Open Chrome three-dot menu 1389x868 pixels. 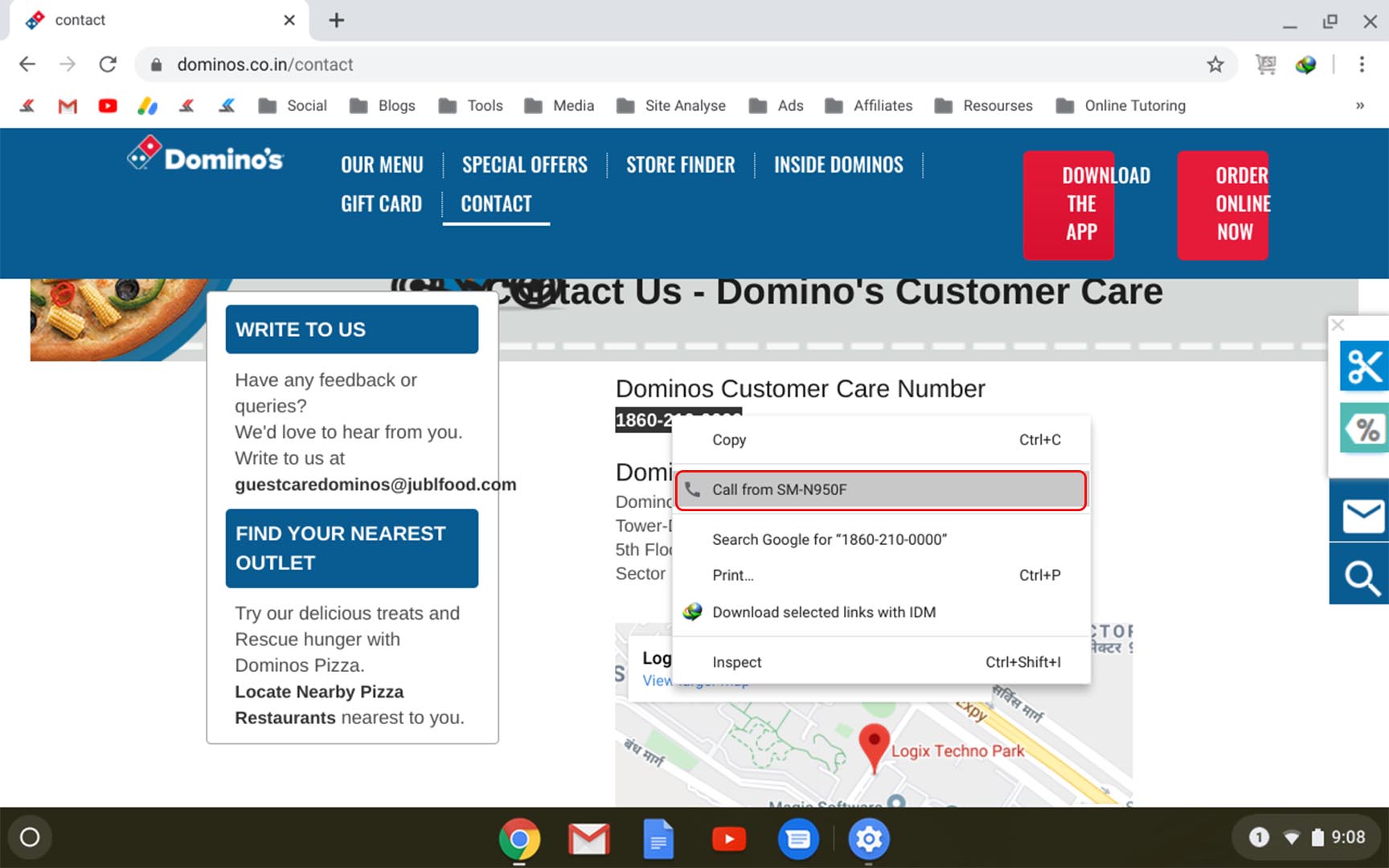click(1362, 64)
